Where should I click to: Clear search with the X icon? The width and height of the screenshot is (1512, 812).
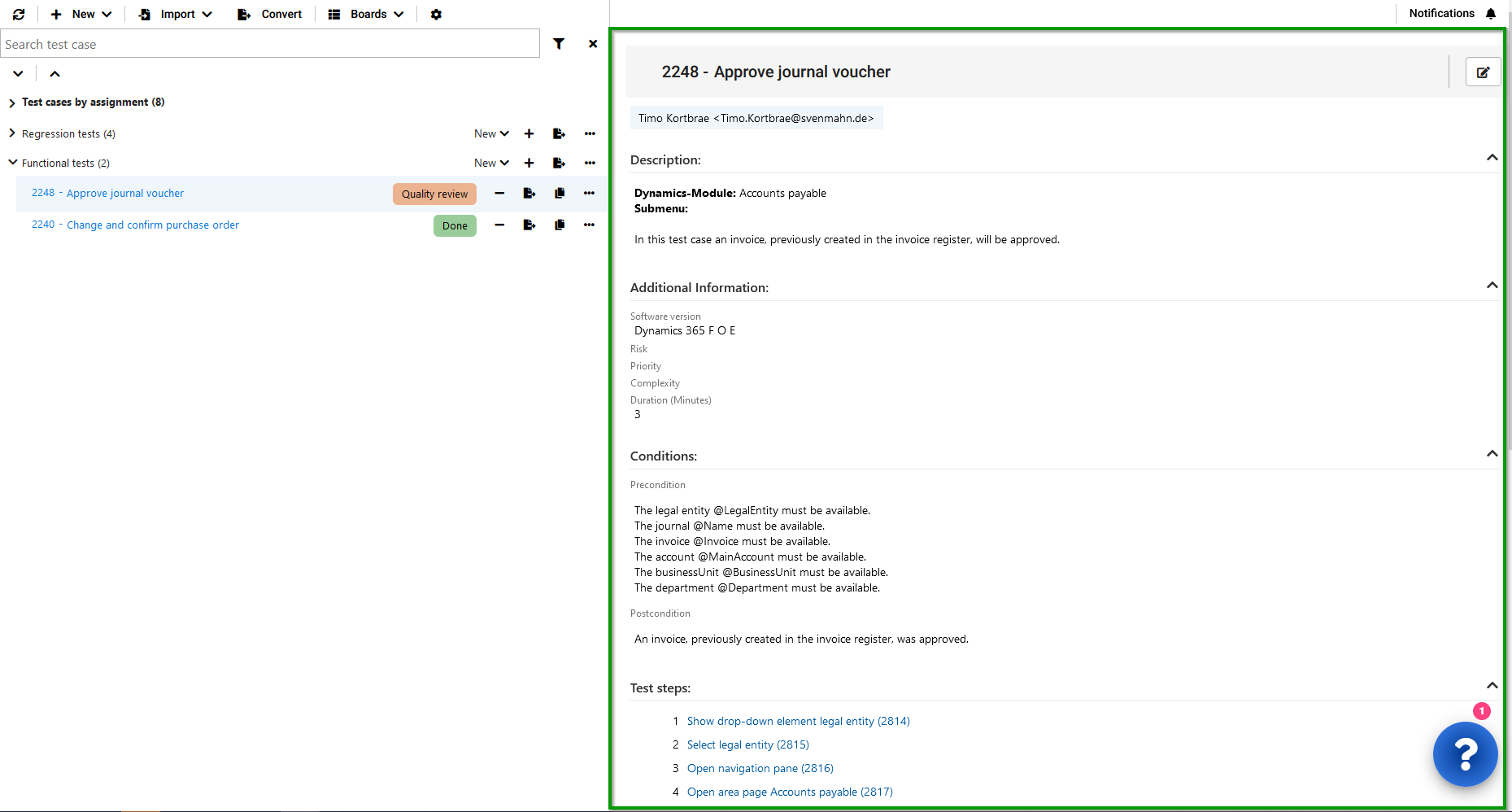click(593, 44)
